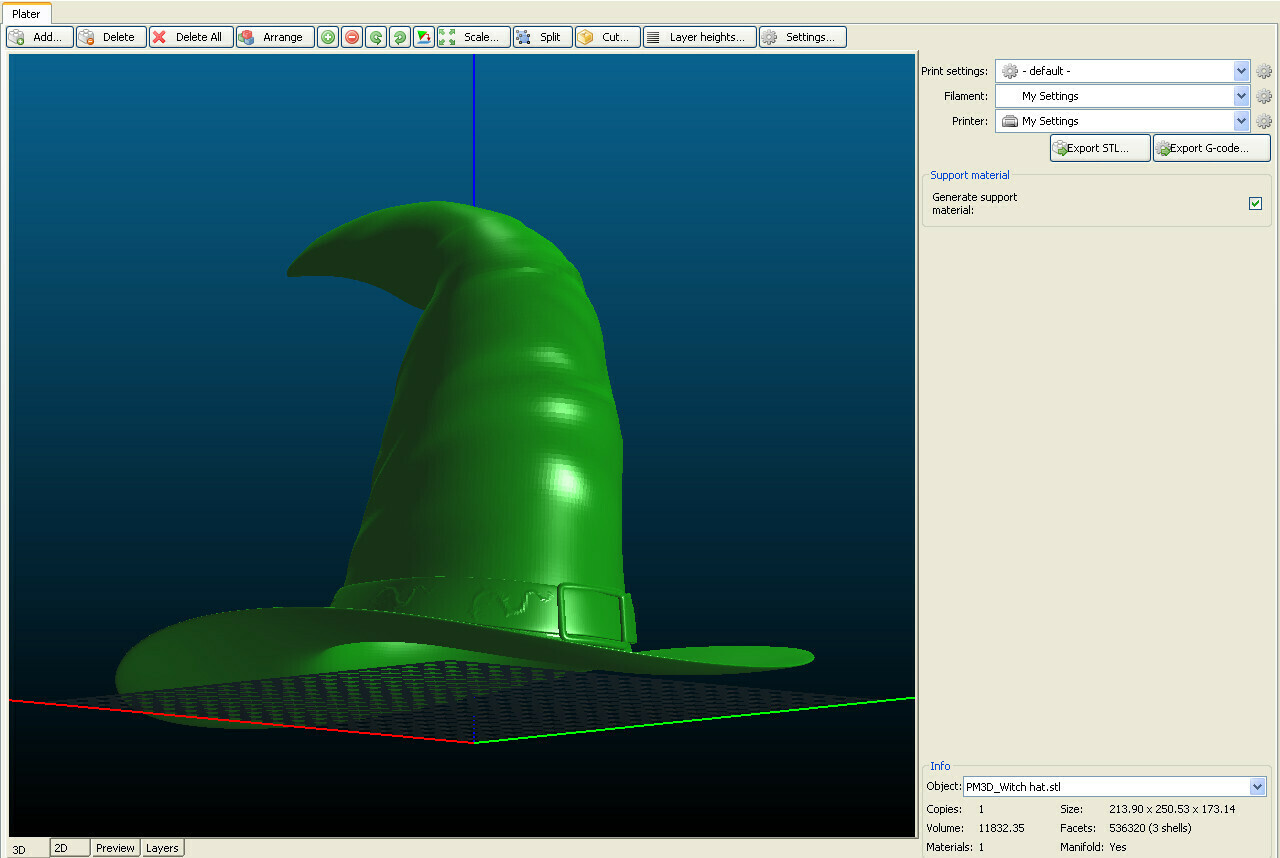Click the rotate-face-to-plane toolbar icon
Viewport: 1280px width, 858px height.
[424, 37]
